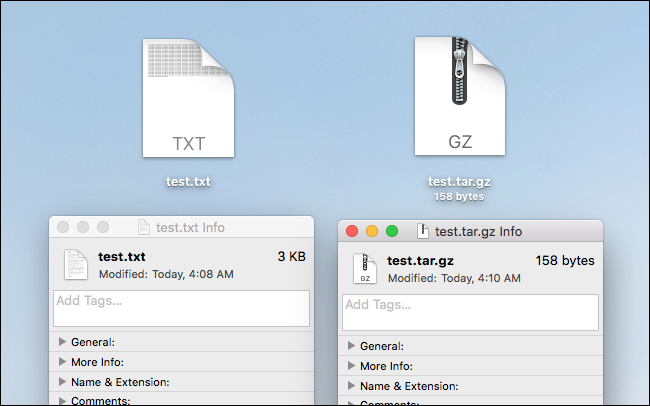
Task: Click the GZ preview icon in Info header
Action: point(365,269)
